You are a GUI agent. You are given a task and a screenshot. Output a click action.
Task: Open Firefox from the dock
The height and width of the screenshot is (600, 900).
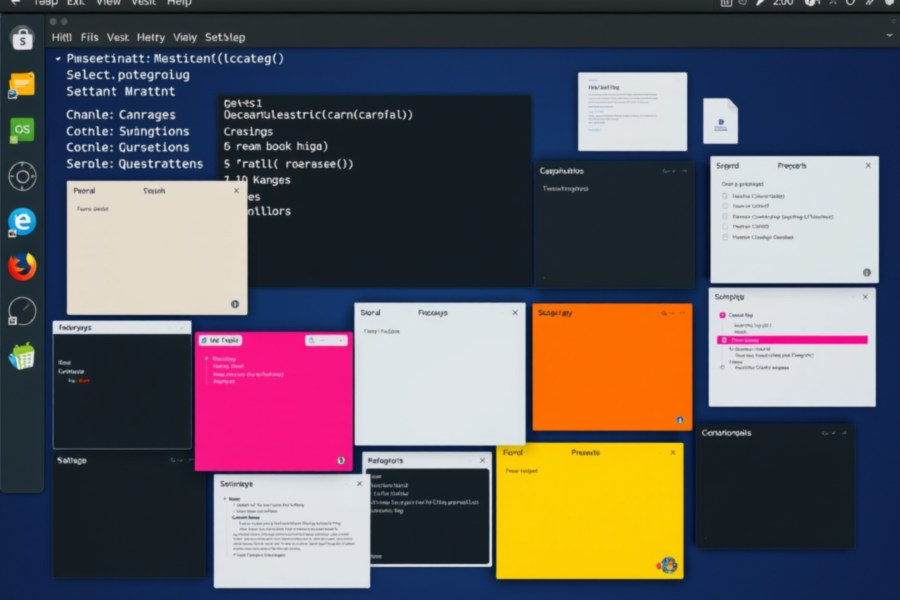pos(22,267)
